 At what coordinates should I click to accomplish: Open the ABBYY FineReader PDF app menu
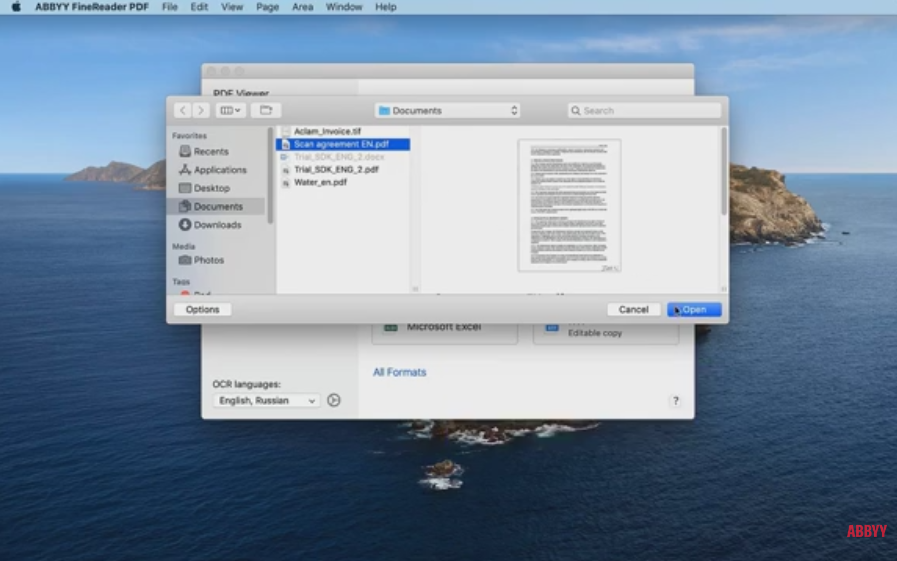92,7
